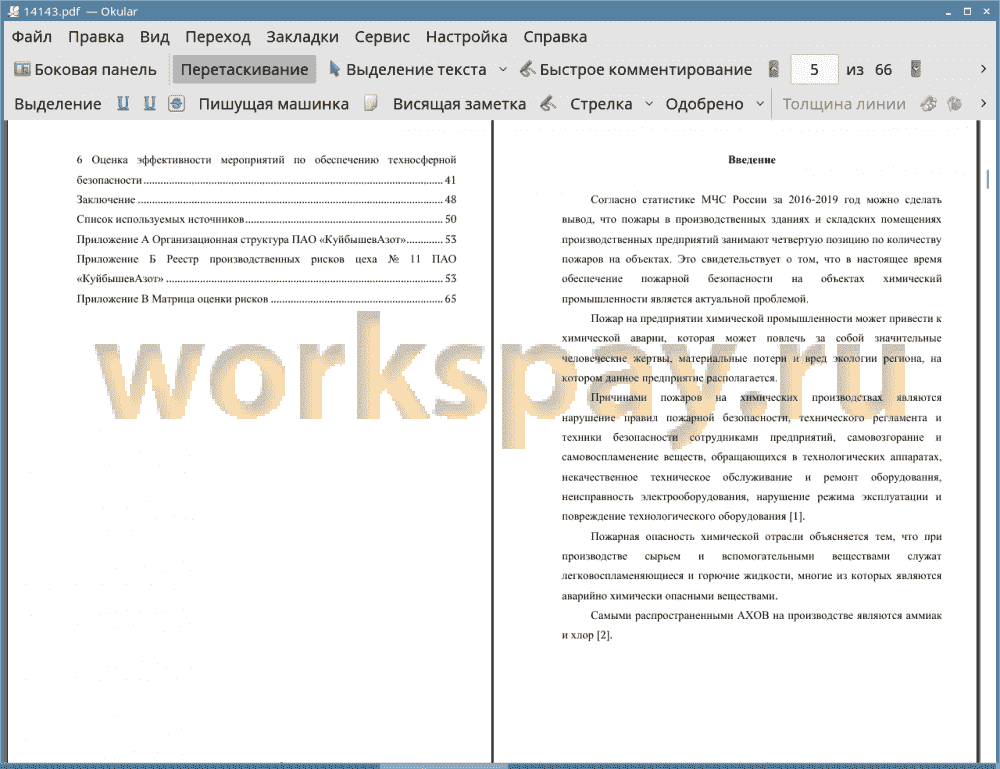Toggle the Боковая панель sidebar button
Image resolution: width=1000 pixels, height=769 pixels.
(85, 69)
